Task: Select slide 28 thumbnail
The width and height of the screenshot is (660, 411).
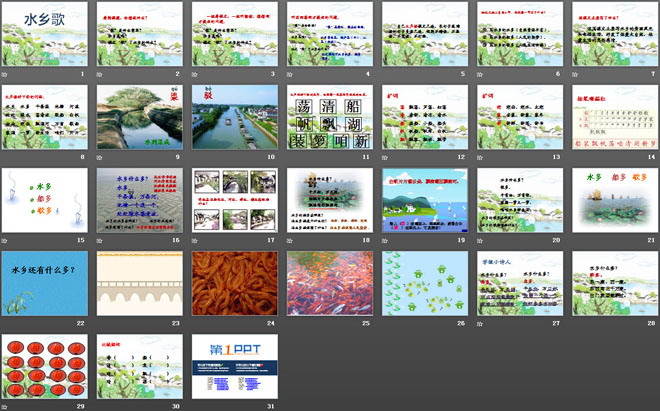Action: tap(615, 283)
